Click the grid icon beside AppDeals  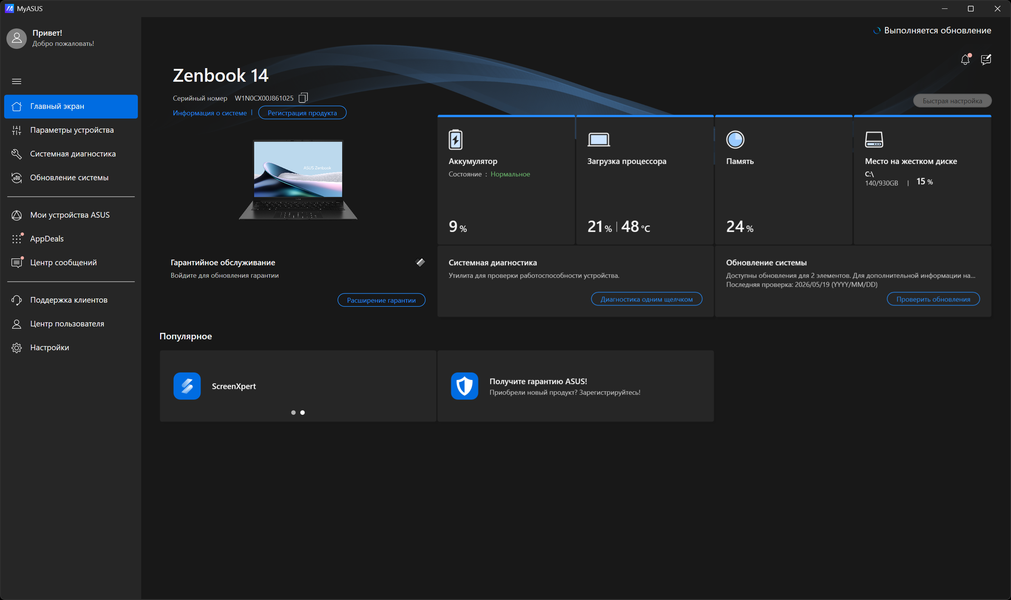(x=17, y=239)
